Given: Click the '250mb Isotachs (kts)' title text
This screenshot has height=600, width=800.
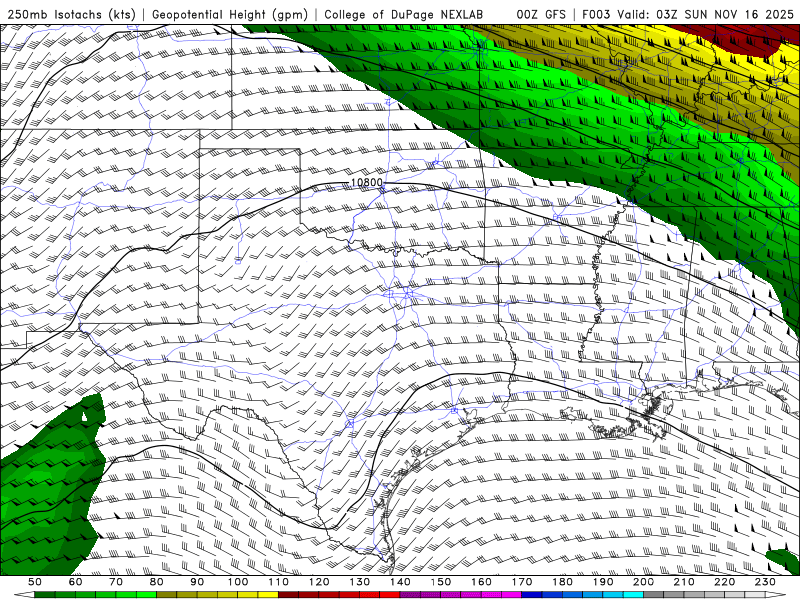Looking at the screenshot, I should click(71, 14).
